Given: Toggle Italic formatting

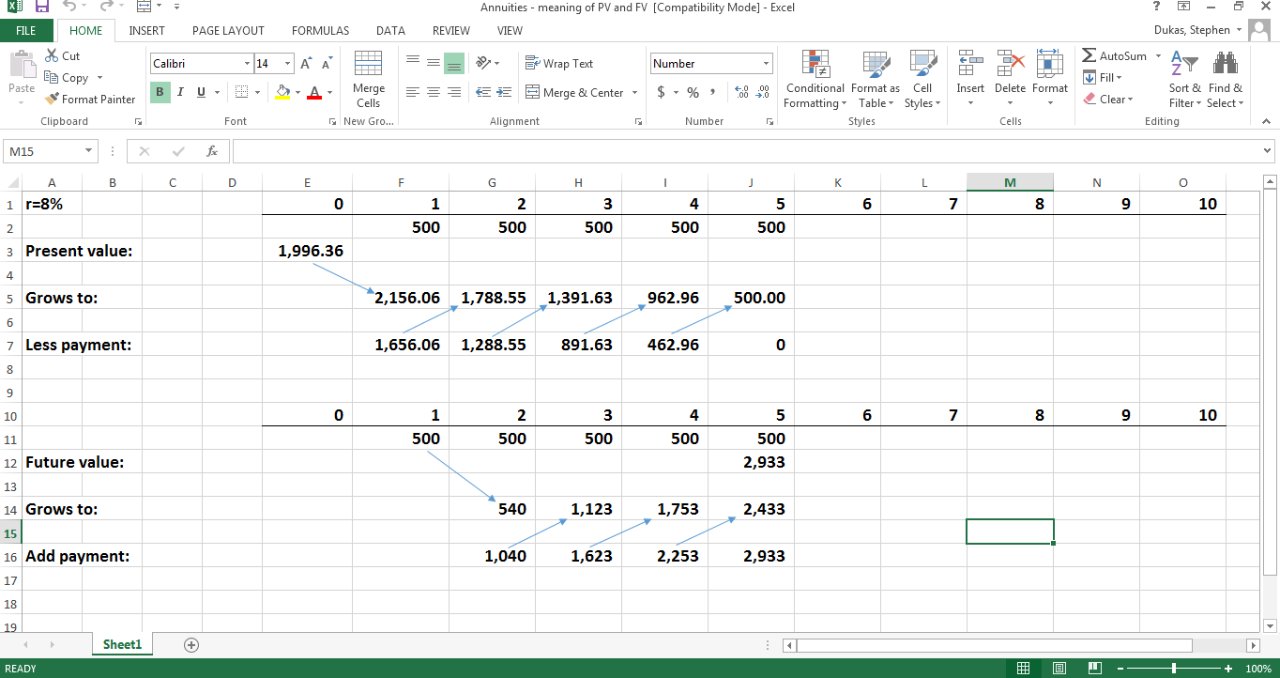Looking at the screenshot, I should pos(181,92).
